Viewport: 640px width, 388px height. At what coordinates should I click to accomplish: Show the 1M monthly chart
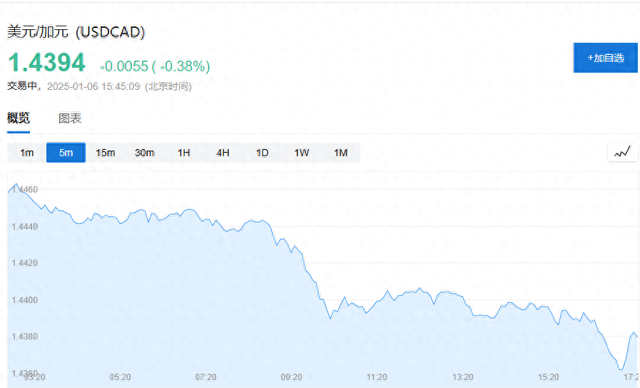340,153
